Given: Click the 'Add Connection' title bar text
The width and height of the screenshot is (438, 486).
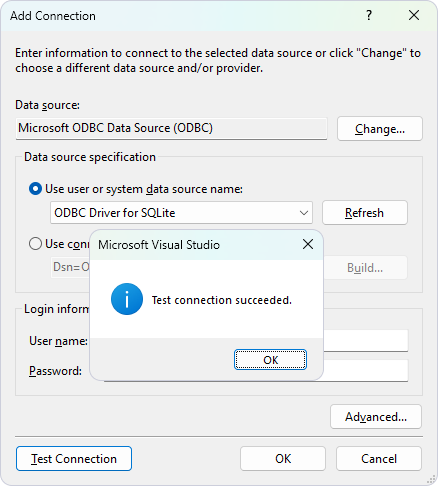Looking at the screenshot, I should coord(53,16).
